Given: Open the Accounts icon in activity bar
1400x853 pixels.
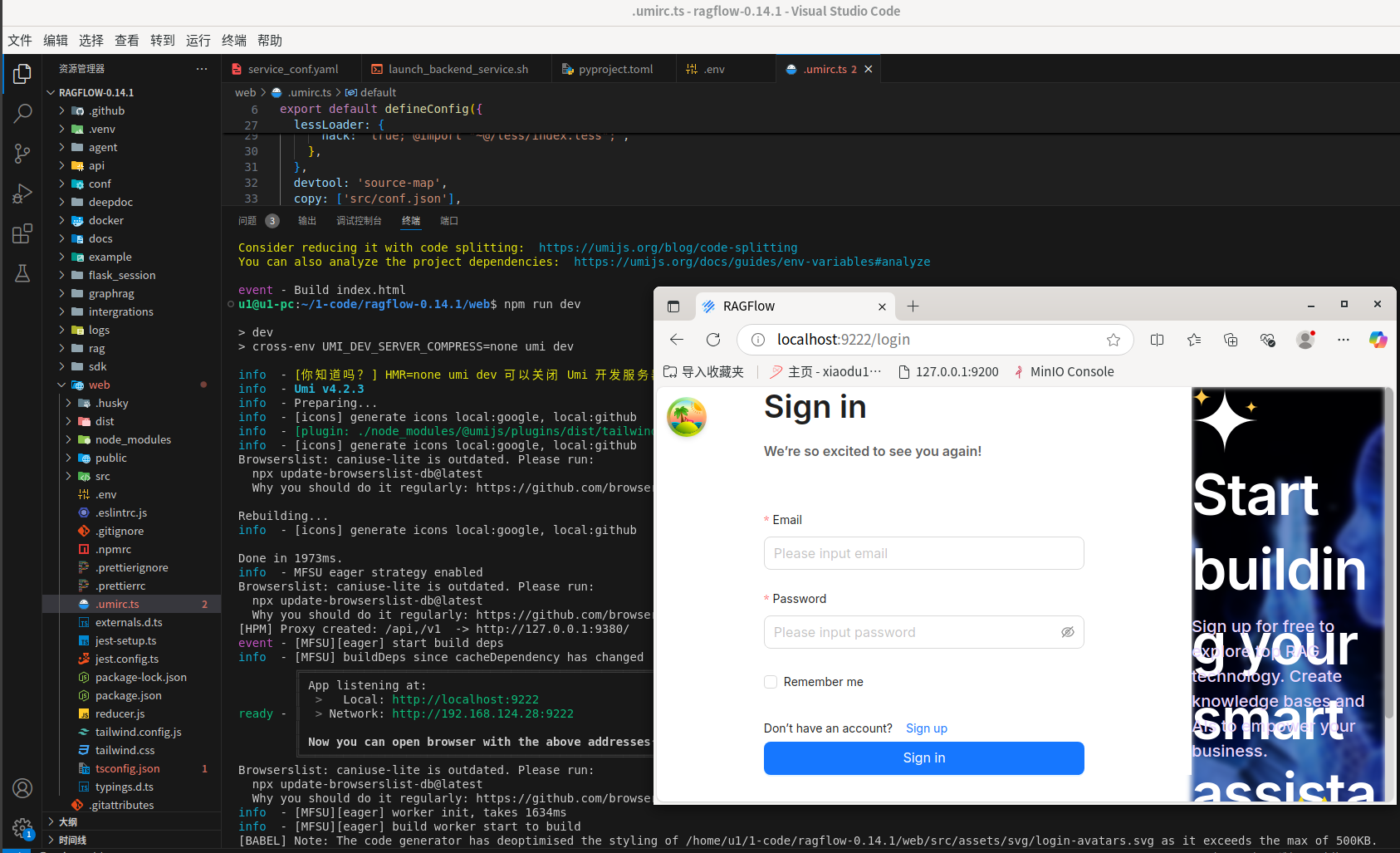Looking at the screenshot, I should (22, 787).
